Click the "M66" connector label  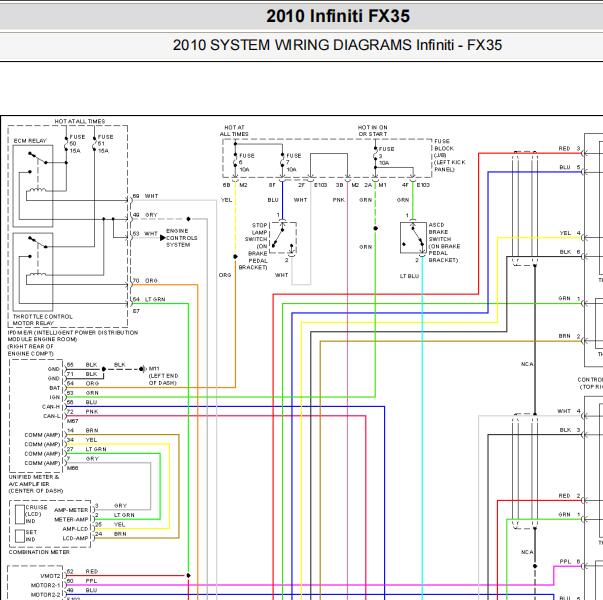tap(72, 468)
